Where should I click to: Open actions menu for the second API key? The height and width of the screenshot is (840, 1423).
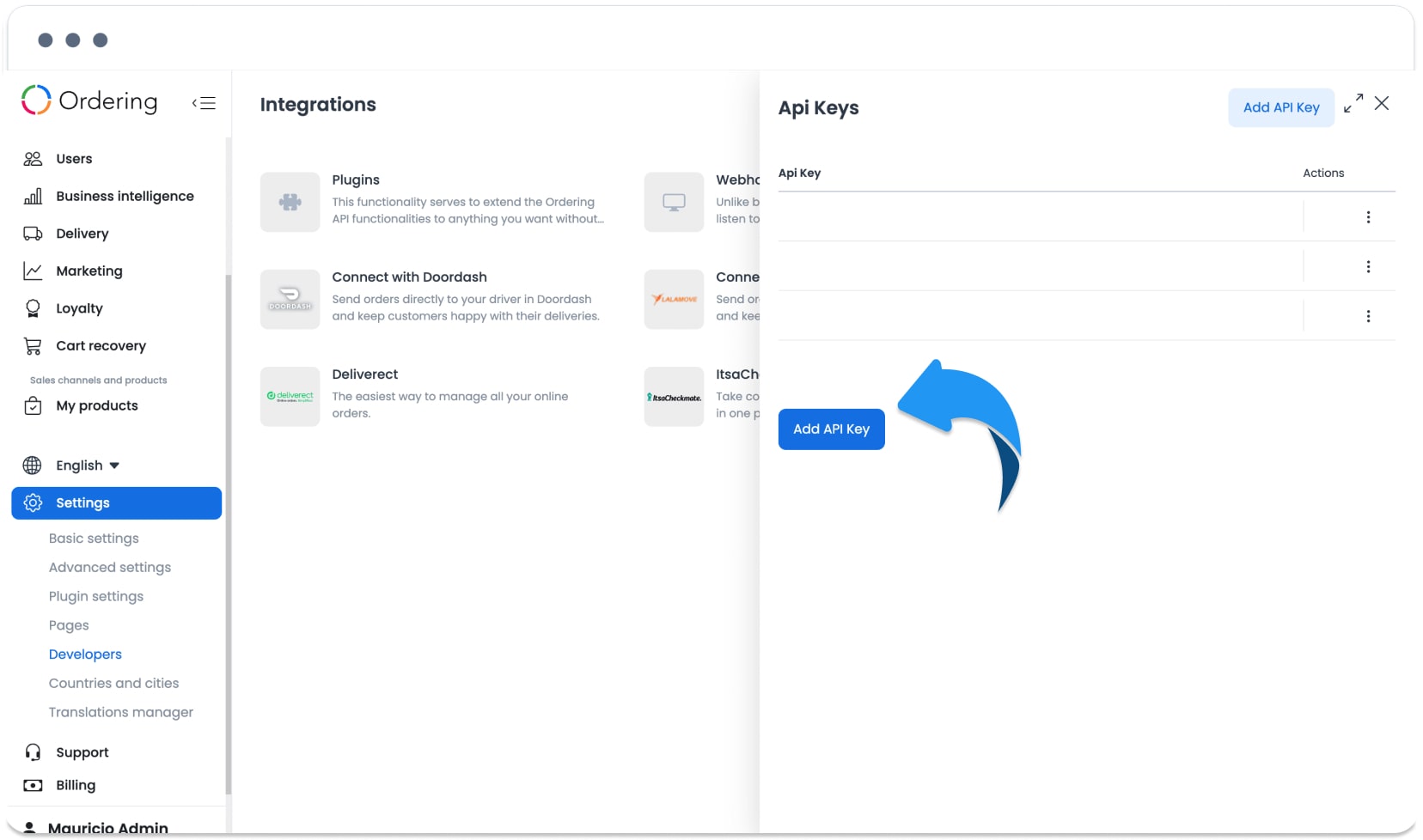1368,267
